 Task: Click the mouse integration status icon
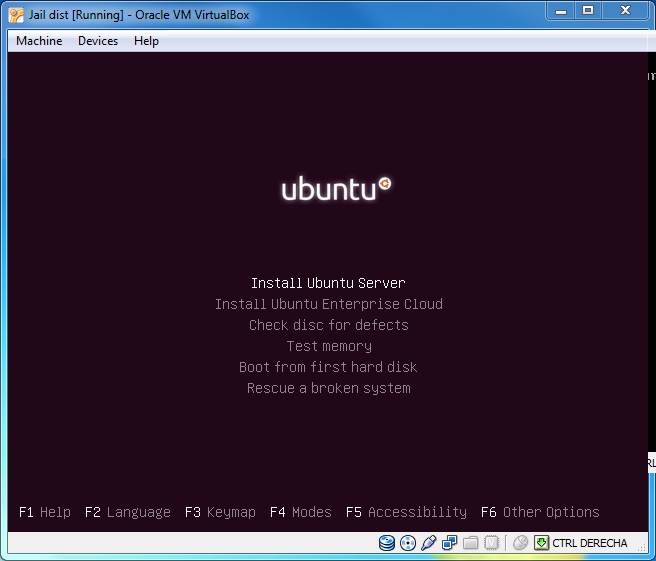pyautogui.click(x=520, y=543)
